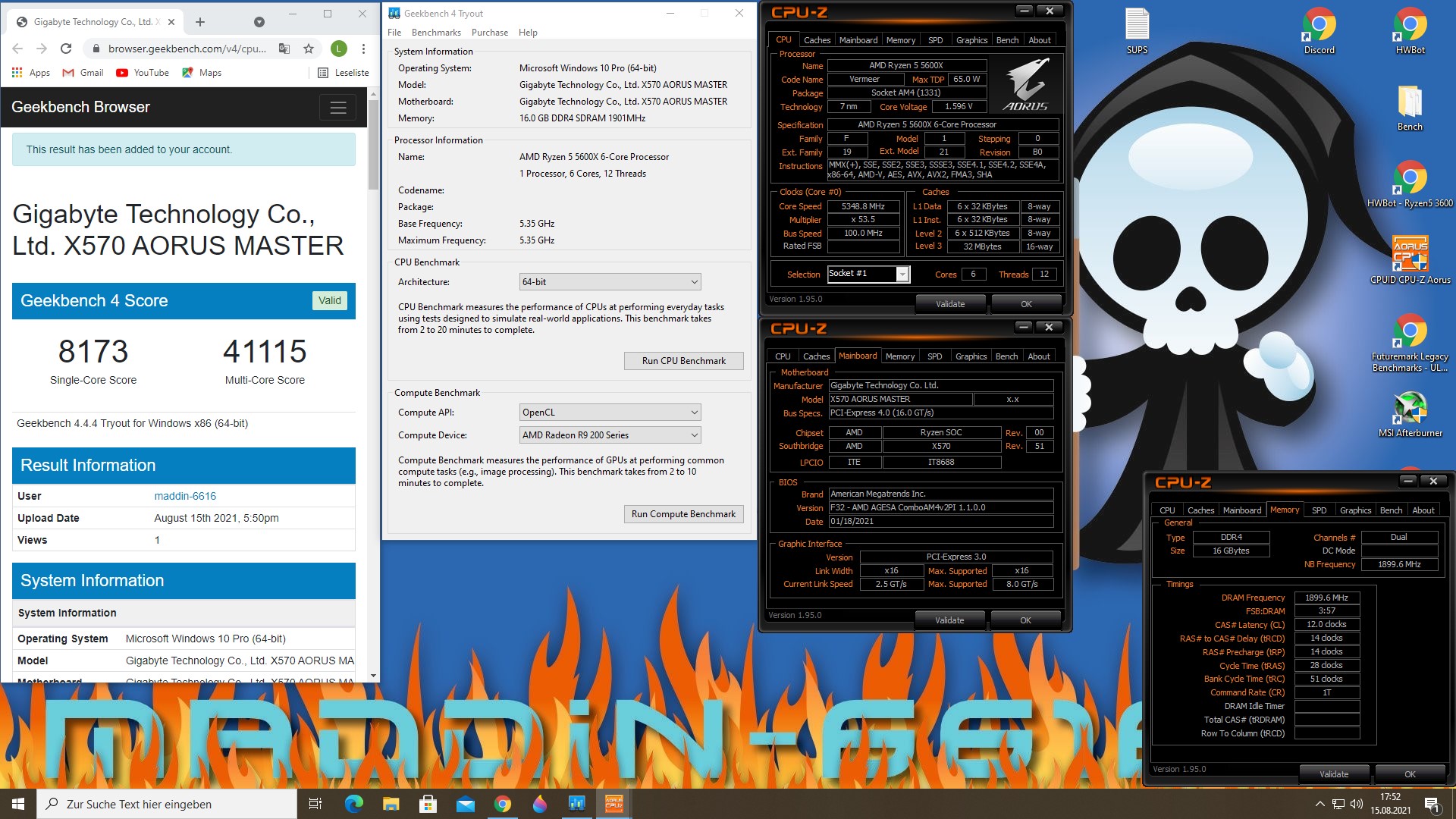Click the browser page vertical scrollbar
The image size is (1456, 819).
click(373, 144)
